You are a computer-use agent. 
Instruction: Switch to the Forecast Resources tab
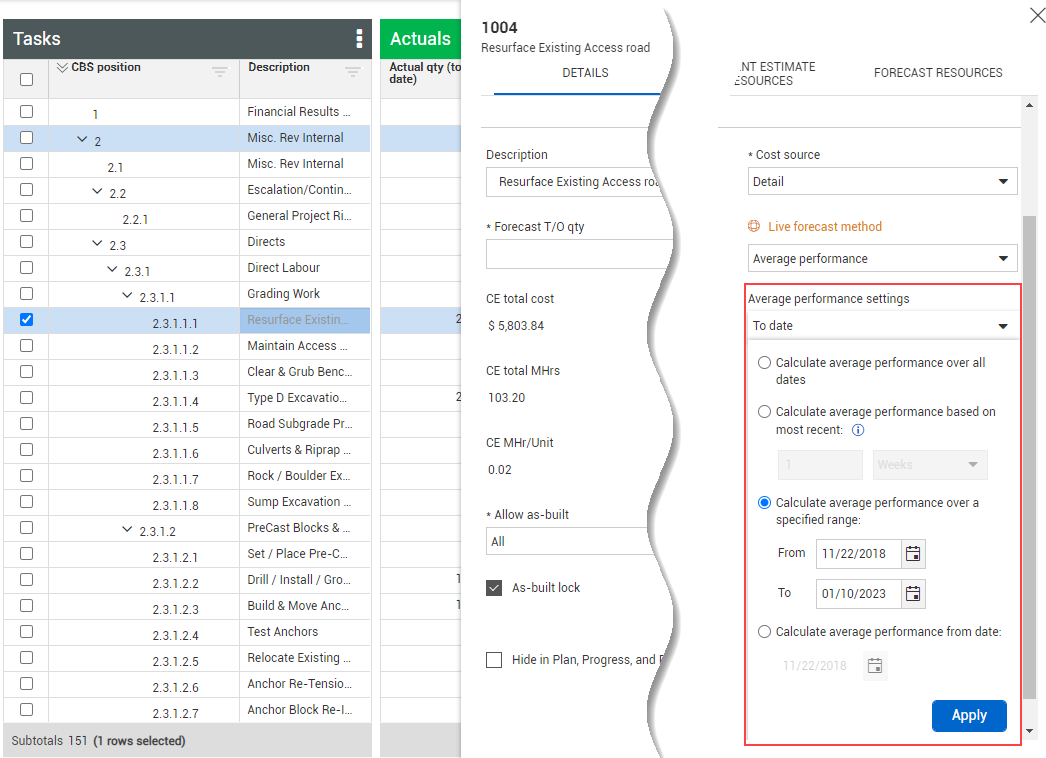[937, 73]
